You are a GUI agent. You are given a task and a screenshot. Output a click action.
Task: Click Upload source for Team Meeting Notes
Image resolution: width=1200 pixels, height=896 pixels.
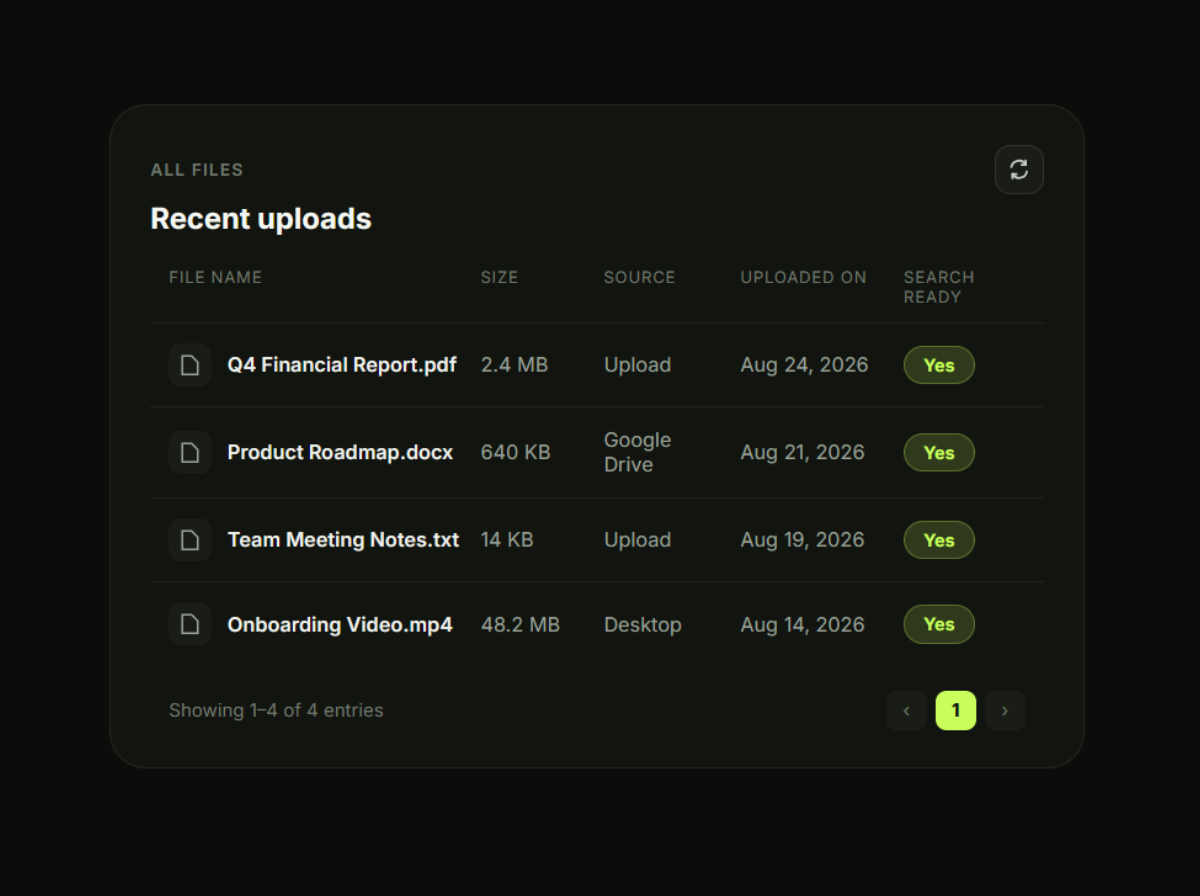[x=637, y=540]
